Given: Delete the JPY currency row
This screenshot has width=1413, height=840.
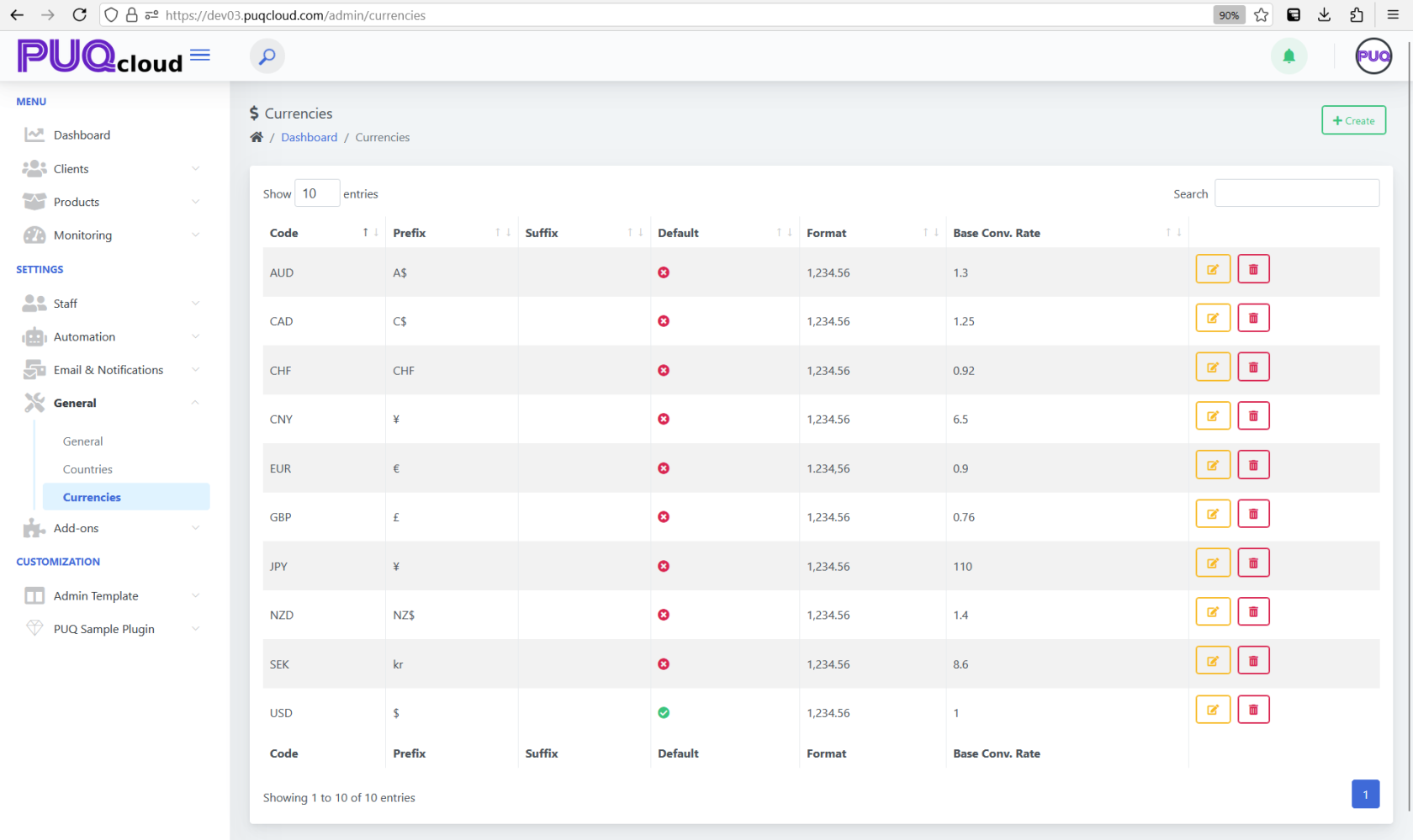Looking at the screenshot, I should (x=1253, y=563).
